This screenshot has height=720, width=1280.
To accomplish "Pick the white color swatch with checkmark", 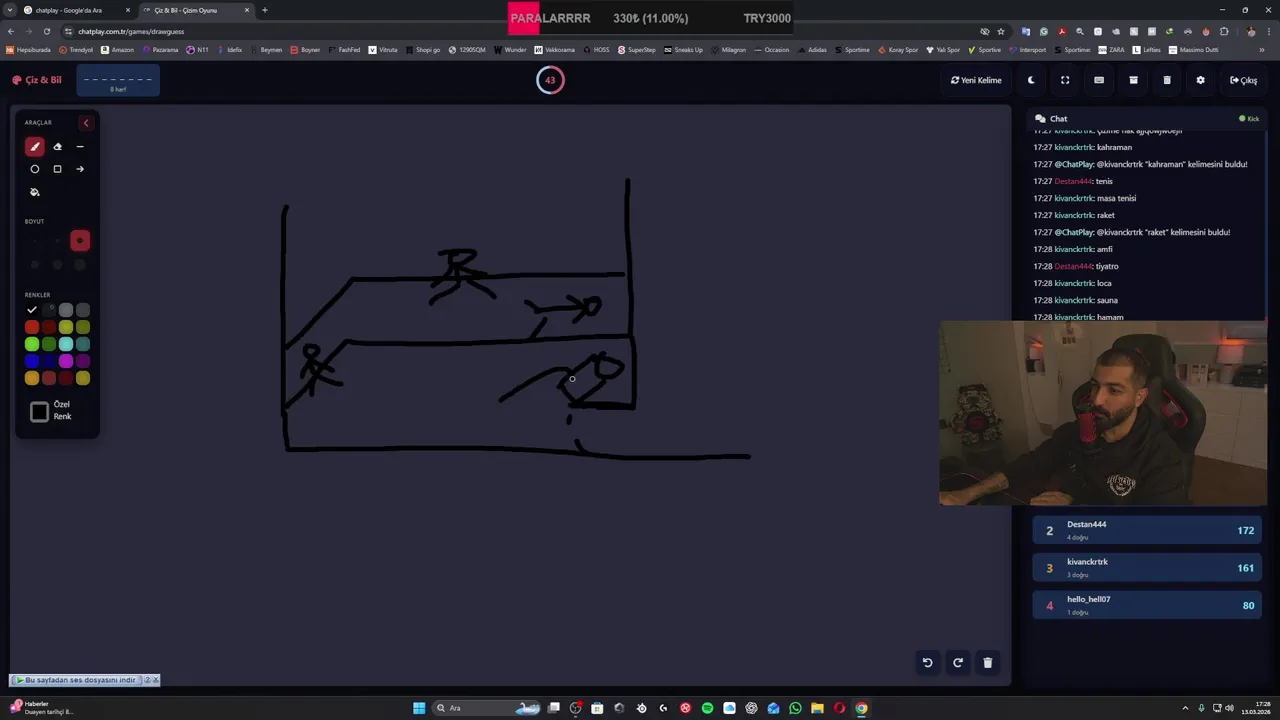I will [32, 310].
